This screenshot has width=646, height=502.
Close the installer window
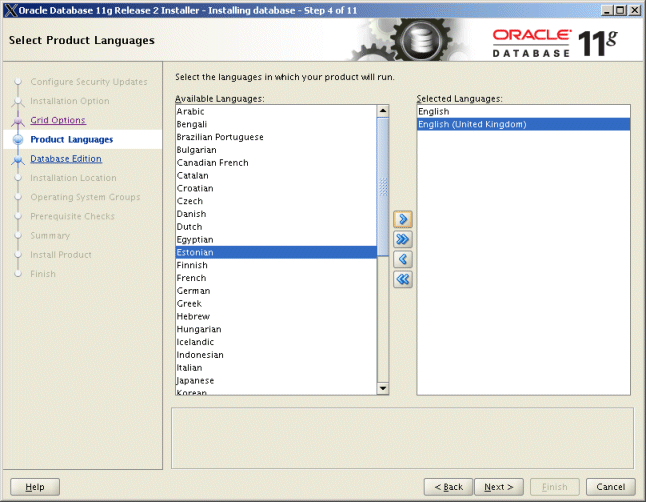(634, 10)
